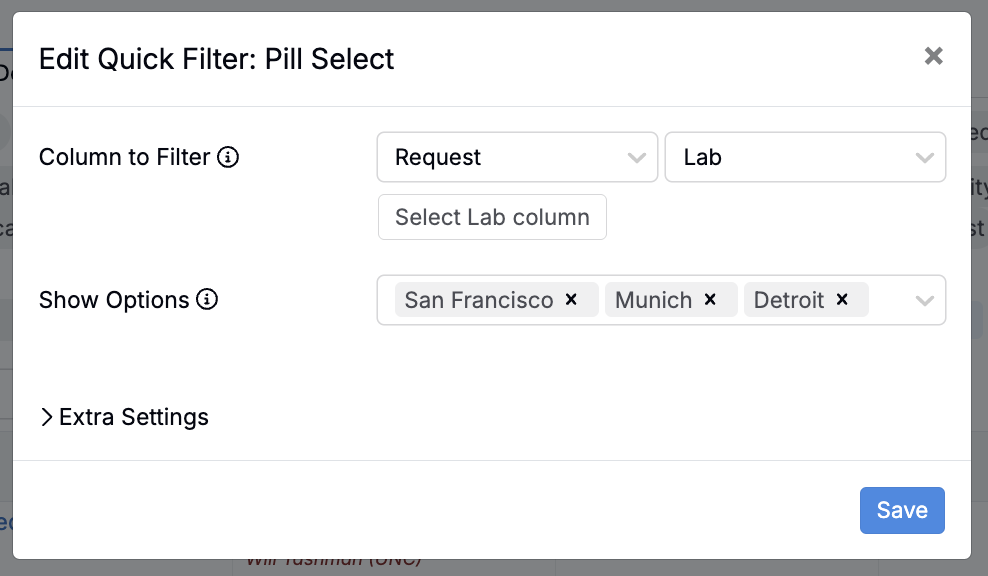The height and width of the screenshot is (576, 988).
Task: Save the quick filter changes
Action: point(902,510)
